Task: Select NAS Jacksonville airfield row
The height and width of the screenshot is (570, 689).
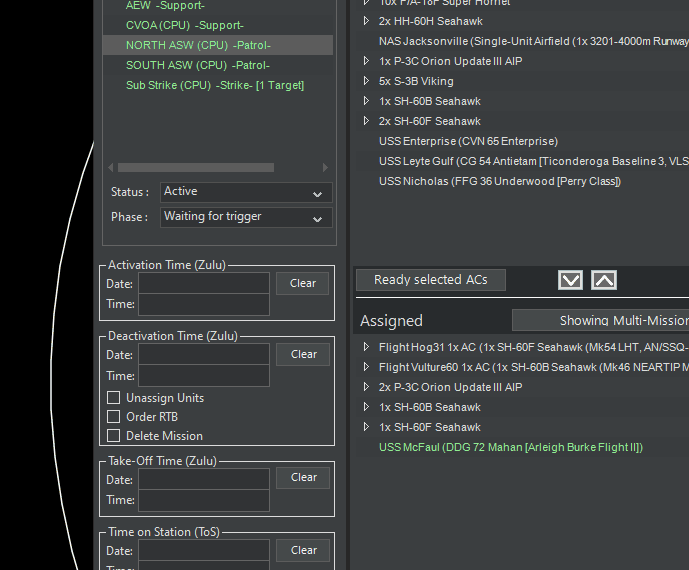Action: click(x=534, y=41)
